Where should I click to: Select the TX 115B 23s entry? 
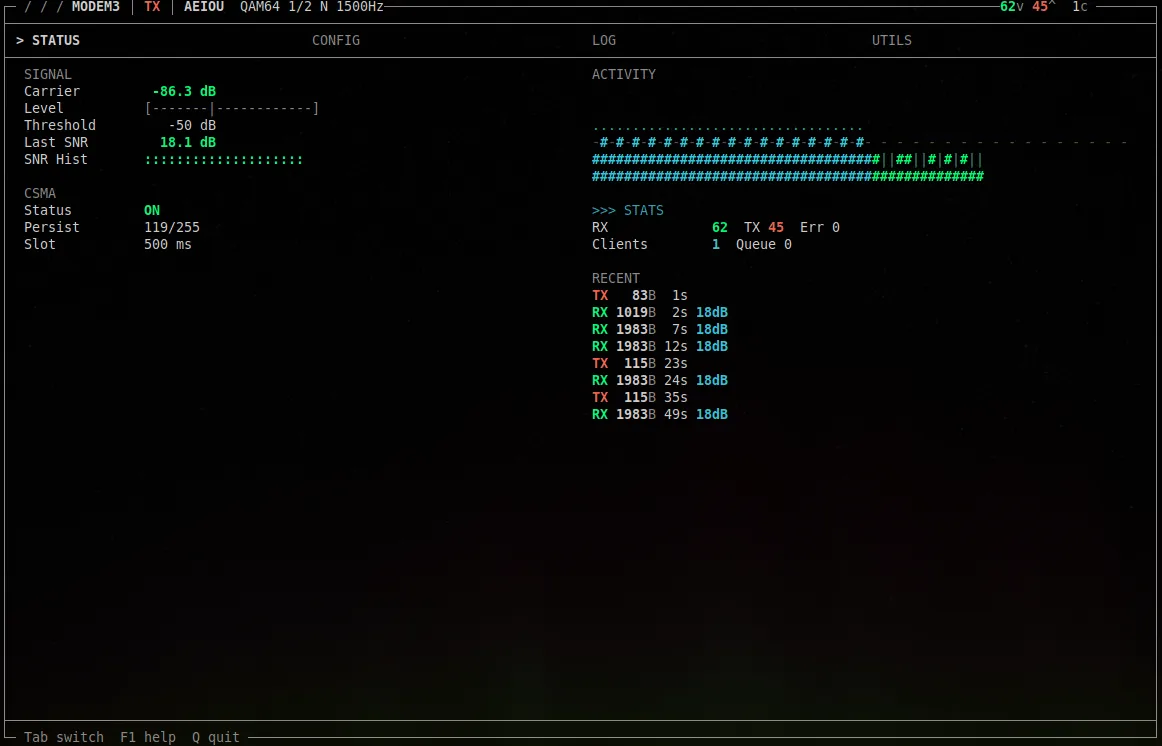pos(640,364)
